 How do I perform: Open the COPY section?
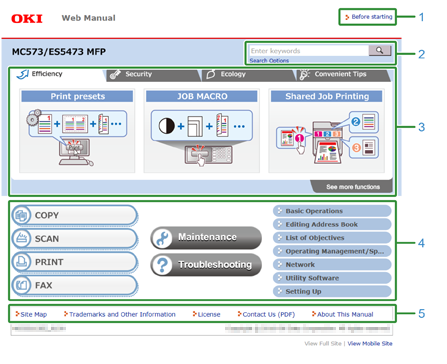pyautogui.click(x=75, y=215)
